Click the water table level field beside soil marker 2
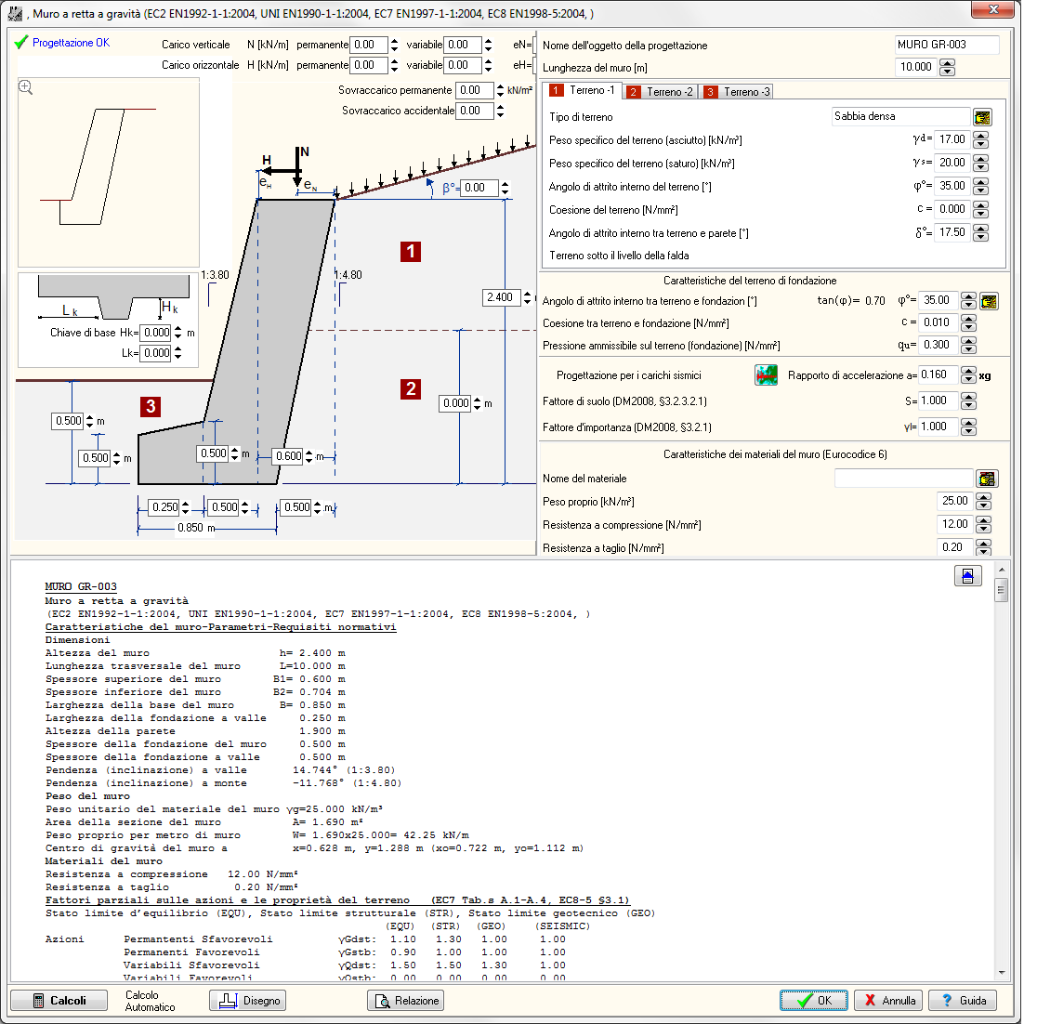 (455, 403)
